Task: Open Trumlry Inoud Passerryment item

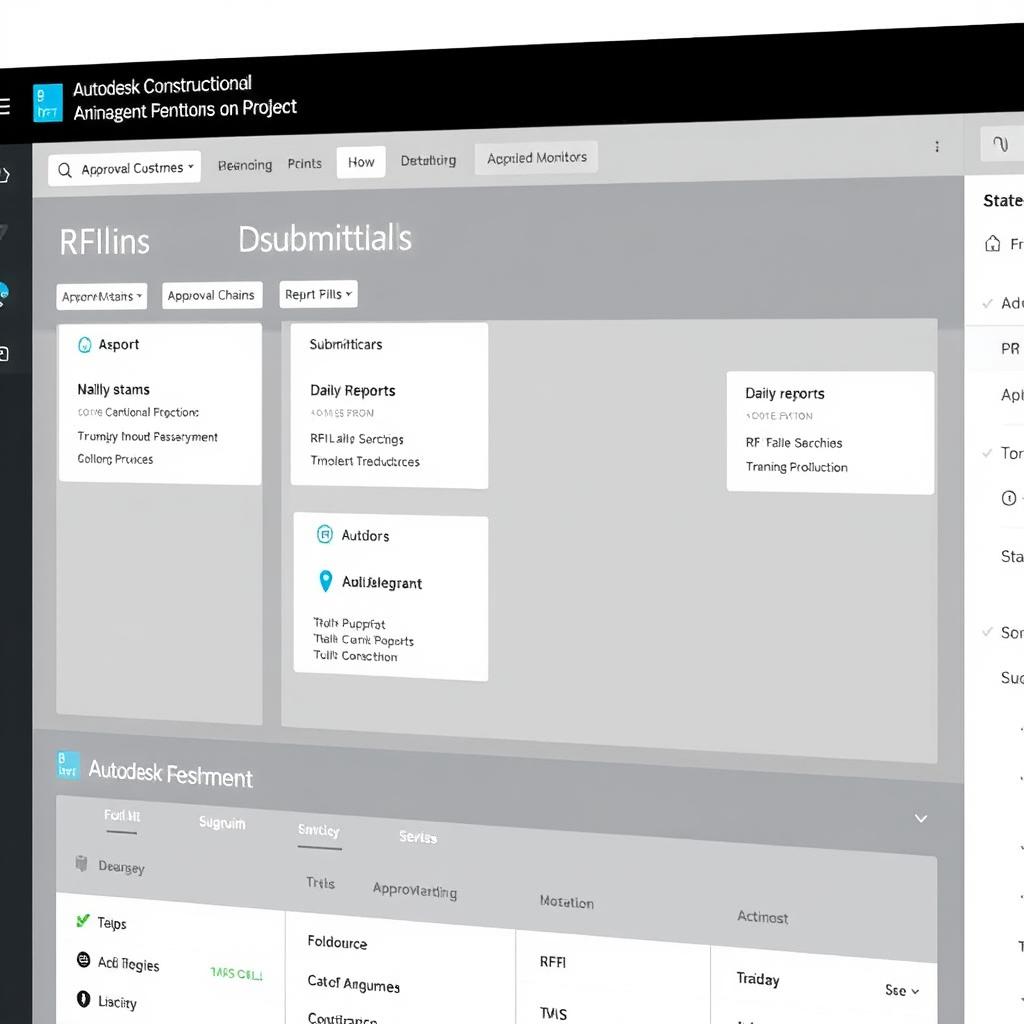Action: (148, 437)
